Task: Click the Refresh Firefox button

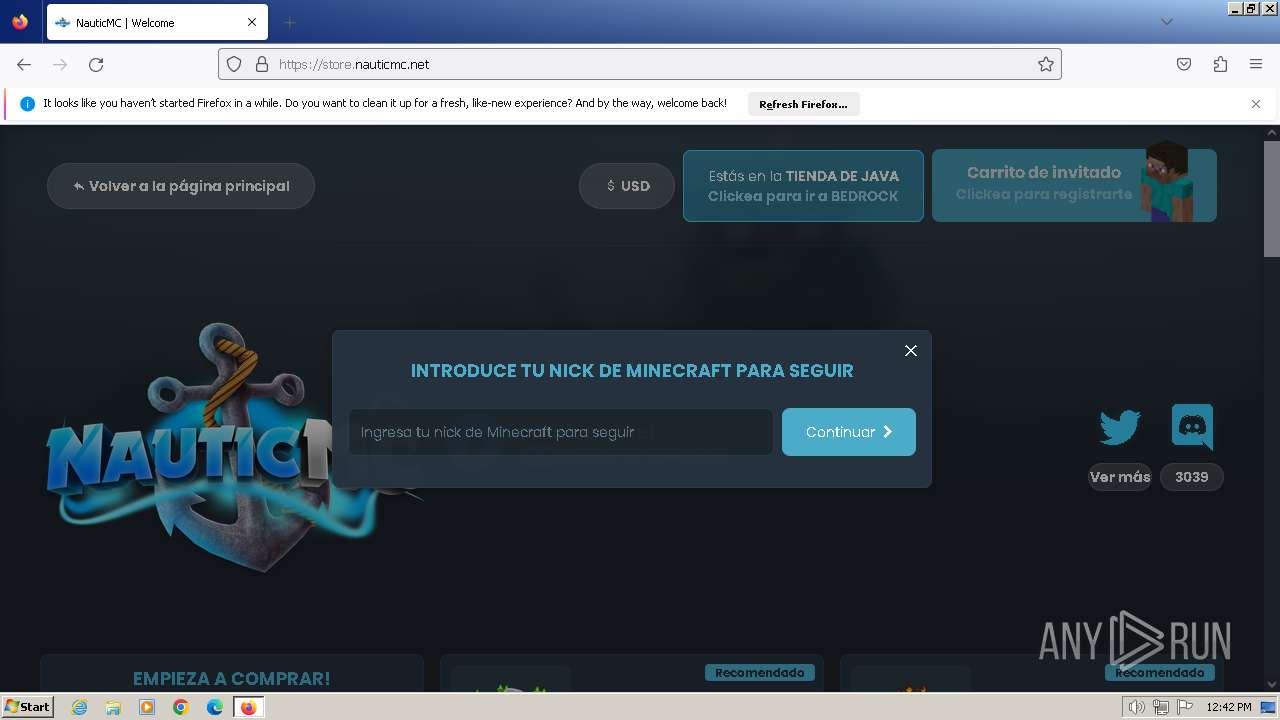Action: coord(803,104)
